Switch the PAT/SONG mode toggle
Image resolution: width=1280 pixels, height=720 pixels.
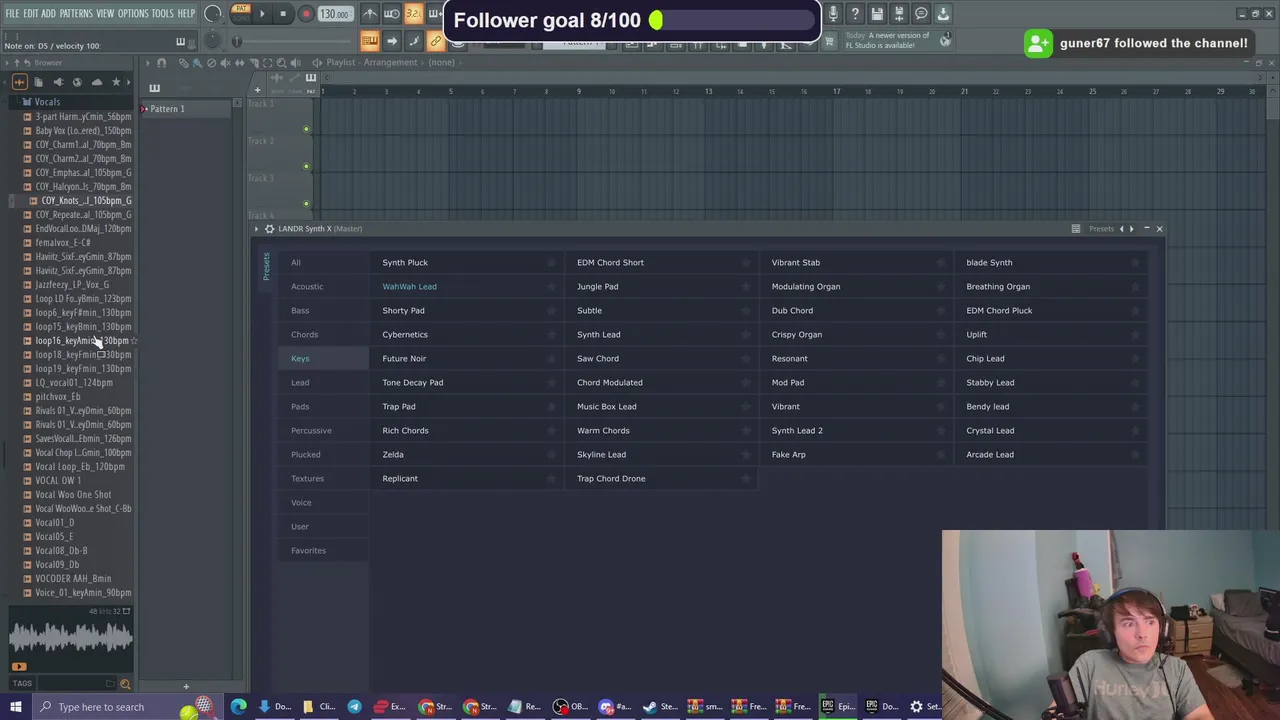(x=241, y=14)
